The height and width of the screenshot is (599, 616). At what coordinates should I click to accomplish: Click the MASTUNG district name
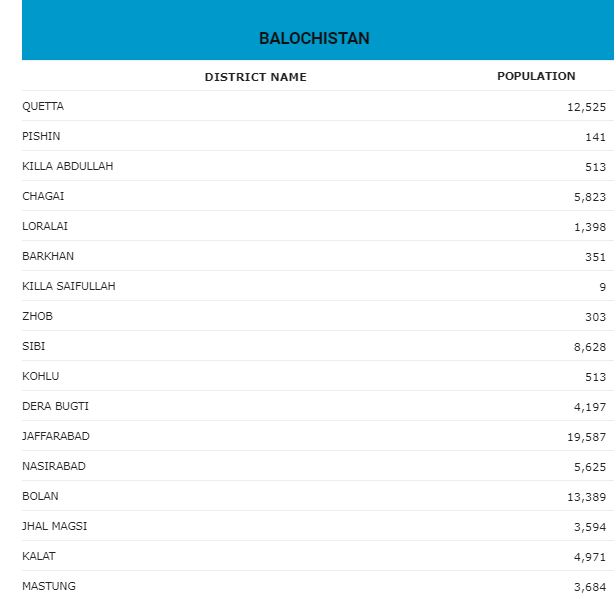tap(48, 586)
